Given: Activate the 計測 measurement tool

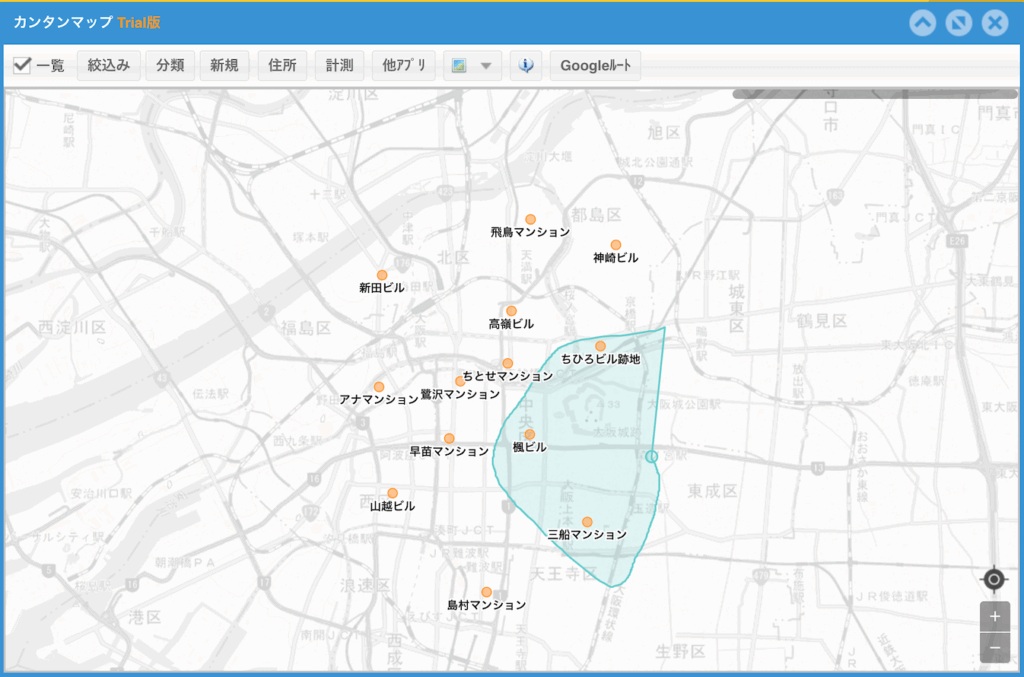Looking at the screenshot, I should click(x=339, y=66).
